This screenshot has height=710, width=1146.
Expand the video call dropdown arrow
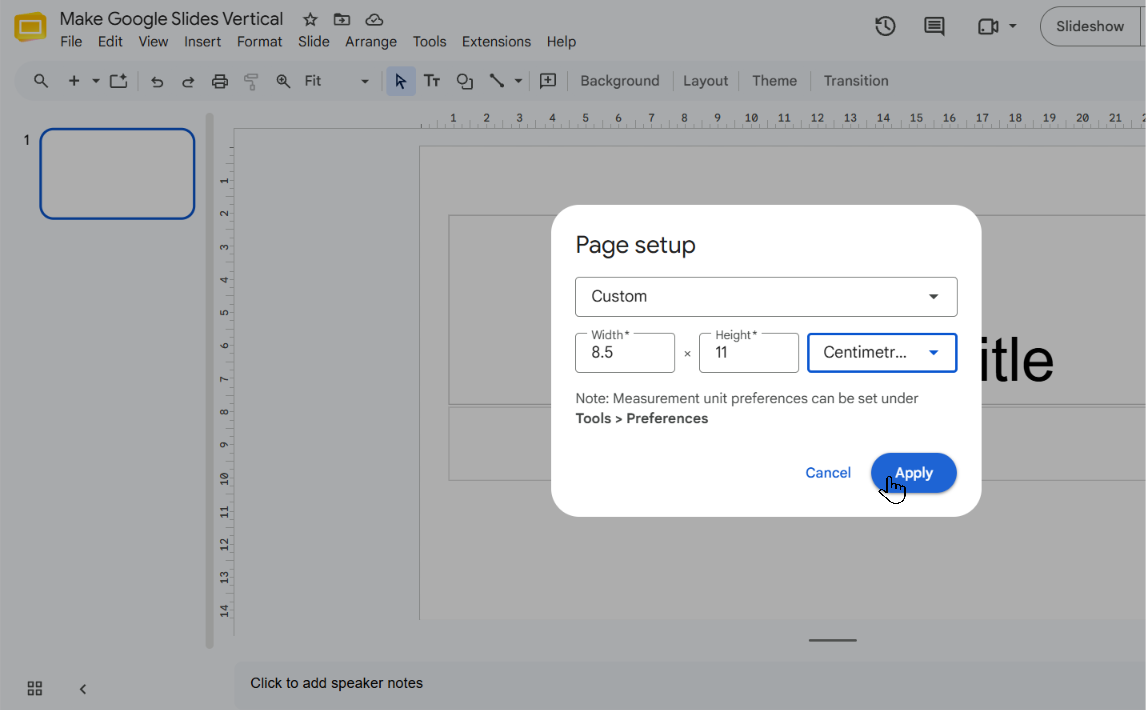[1012, 26]
